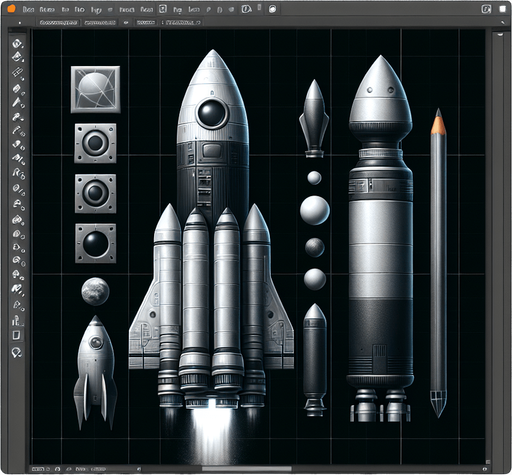Select the largest white sphere
The image size is (512, 475).
coord(315,210)
